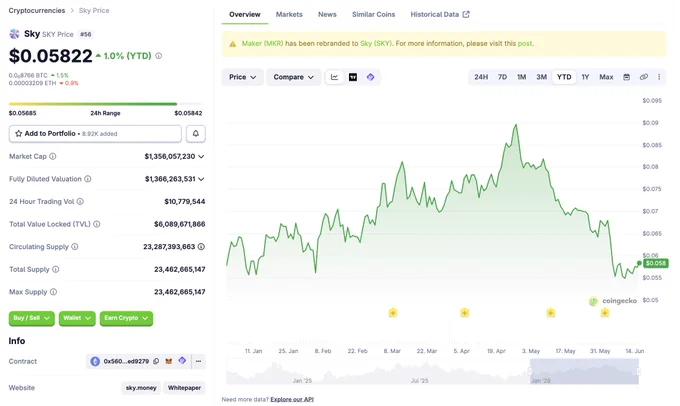Image resolution: width=680 pixels, height=406 pixels.
Task: Open rebrand post link in banner
Action: [525, 43]
